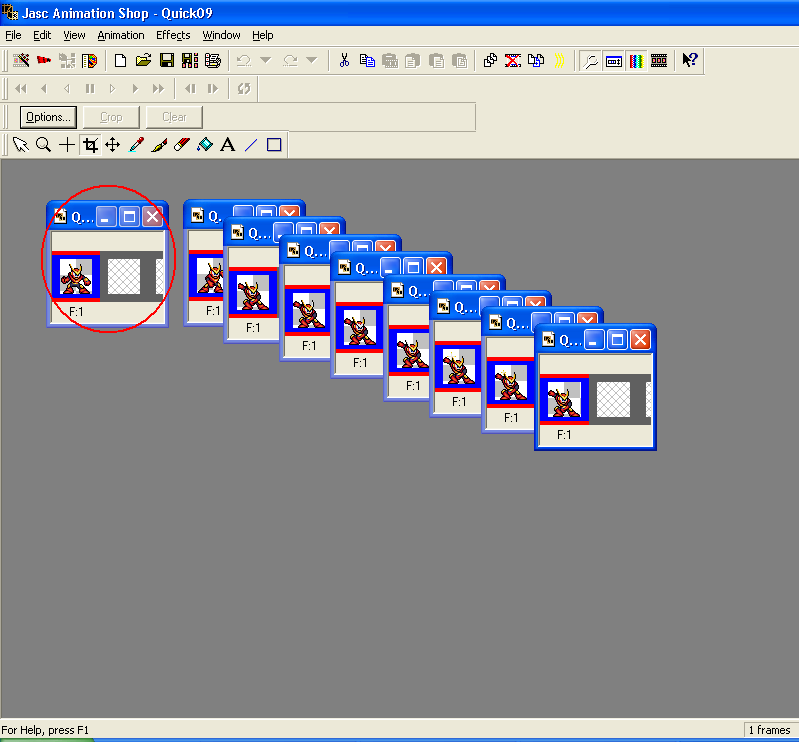Click the greyed Undo arrow

244,61
